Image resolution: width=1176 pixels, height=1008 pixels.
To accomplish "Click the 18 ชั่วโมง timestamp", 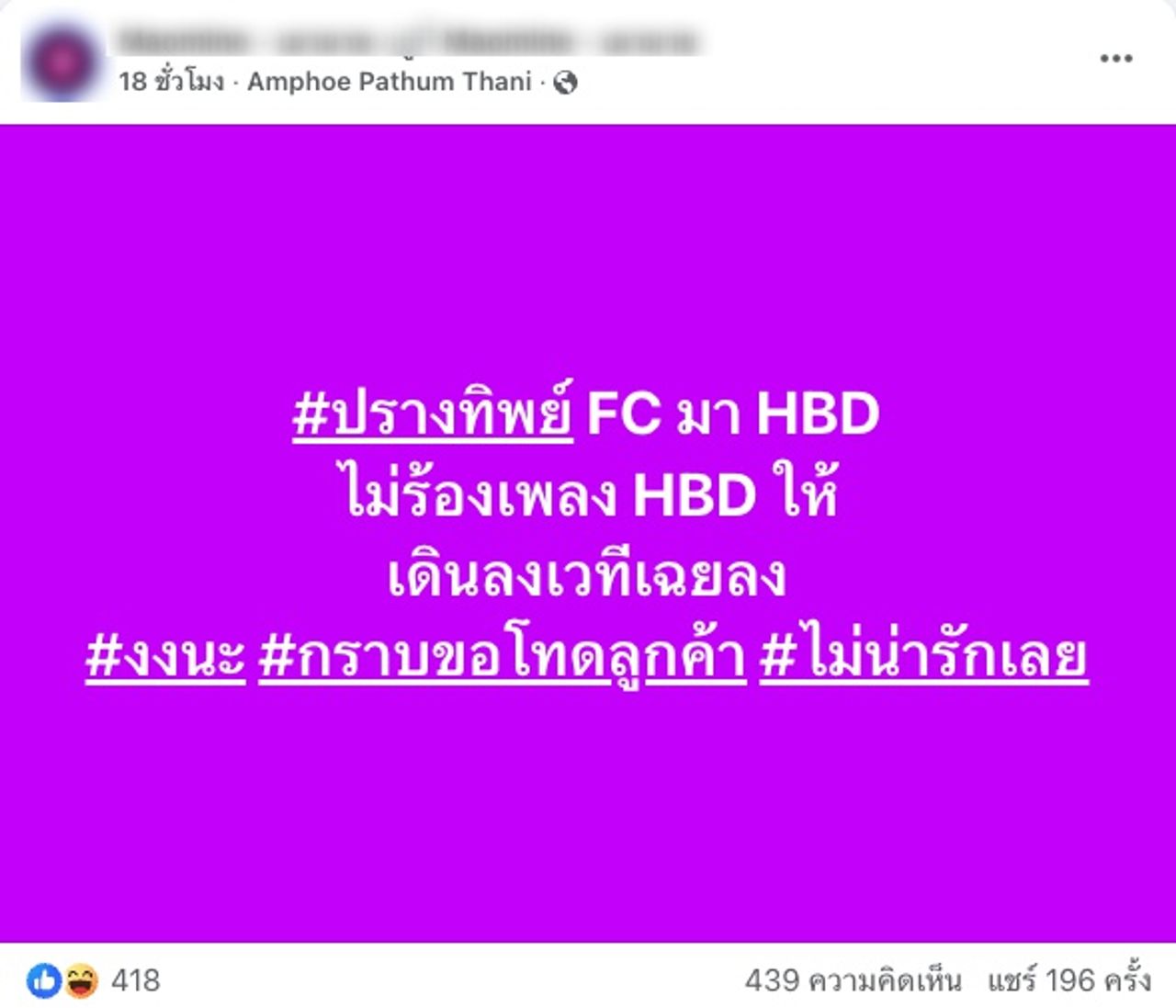I will tap(171, 82).
